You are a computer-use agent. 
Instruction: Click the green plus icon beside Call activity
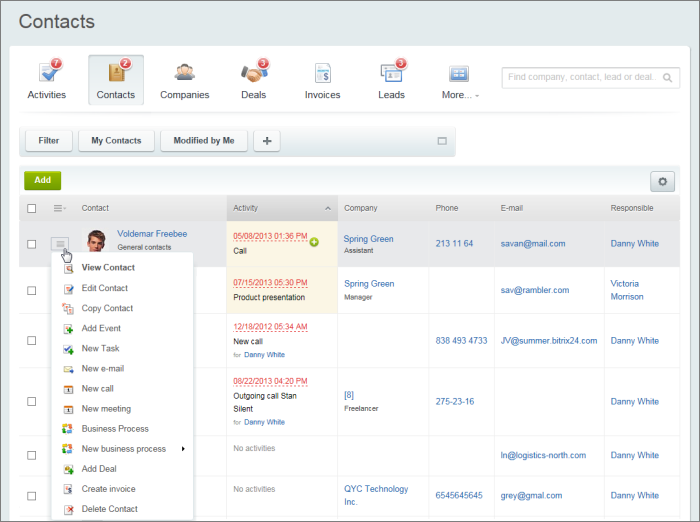coord(314,242)
